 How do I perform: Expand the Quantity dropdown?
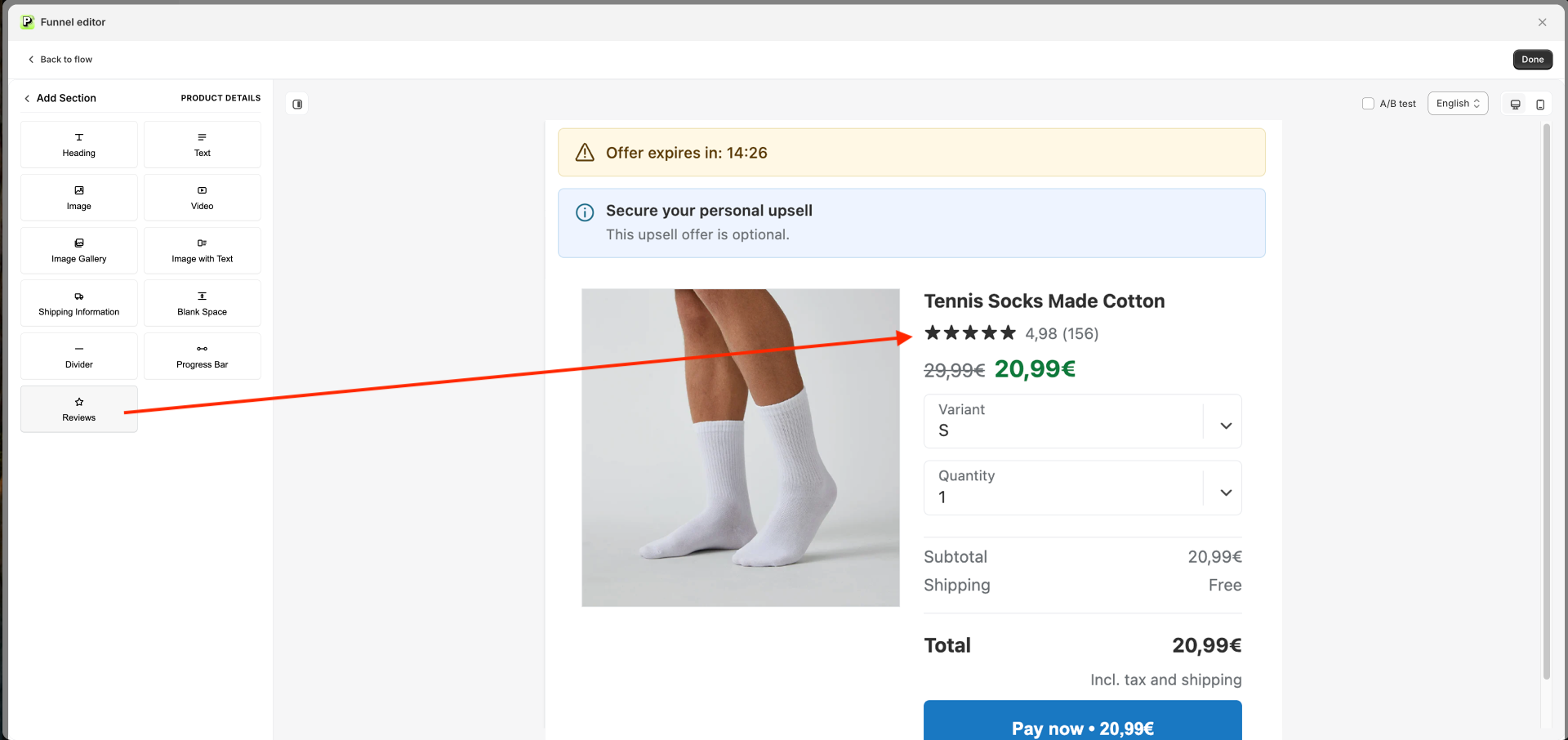pyautogui.click(x=1083, y=488)
